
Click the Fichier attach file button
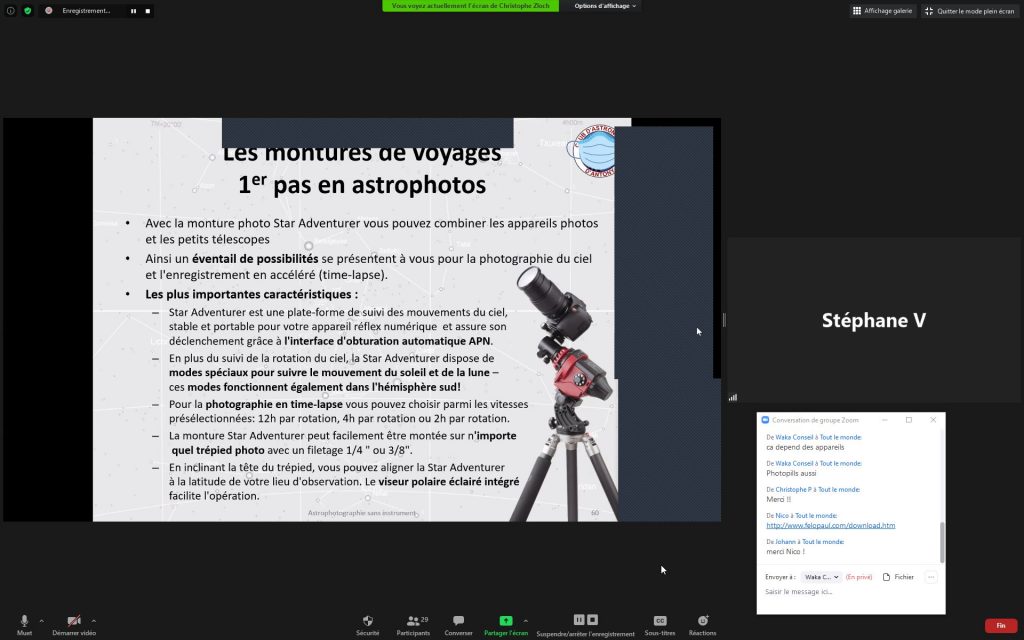(898, 577)
